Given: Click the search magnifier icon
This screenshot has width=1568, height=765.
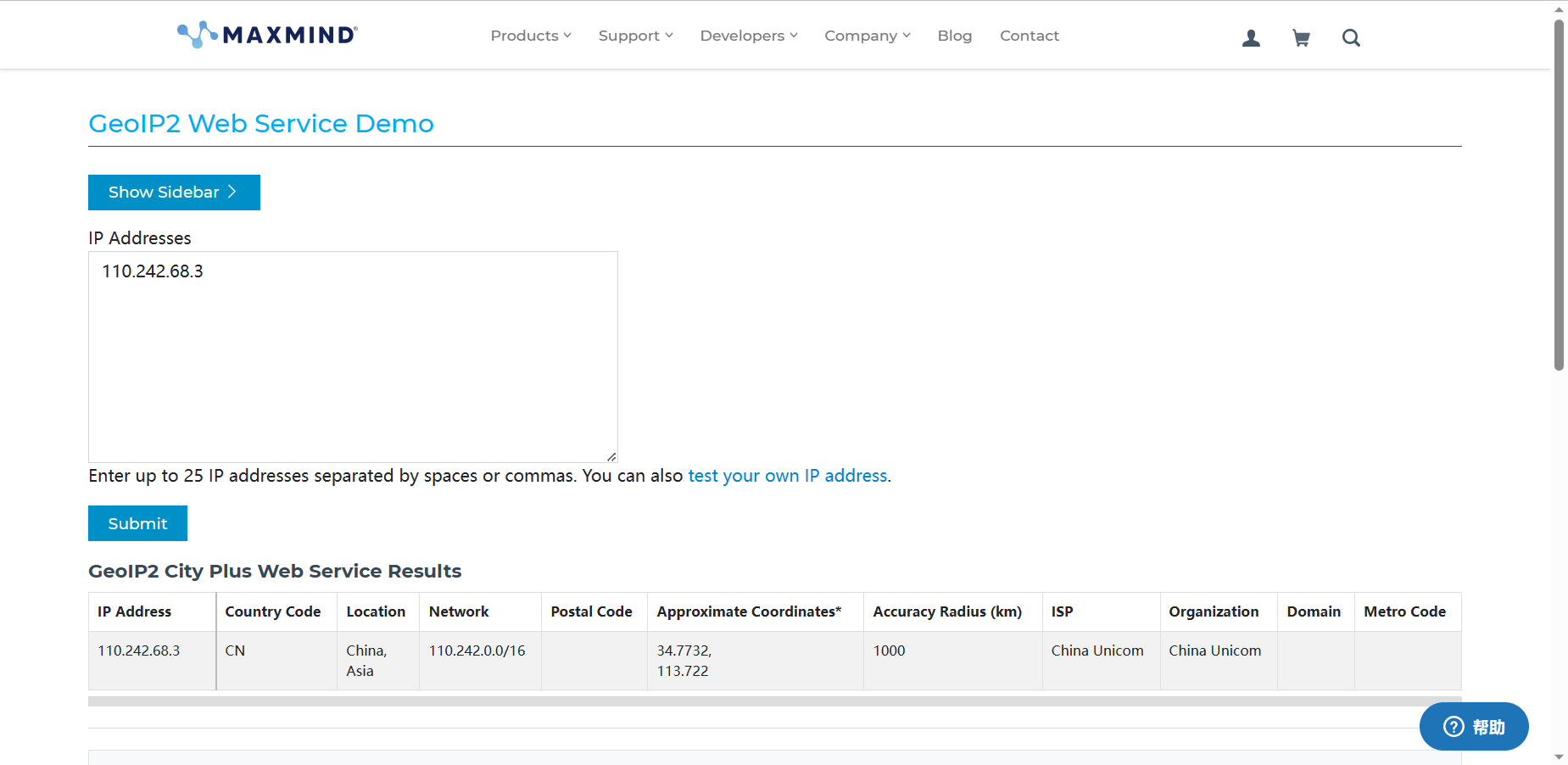Looking at the screenshot, I should pos(1351,37).
